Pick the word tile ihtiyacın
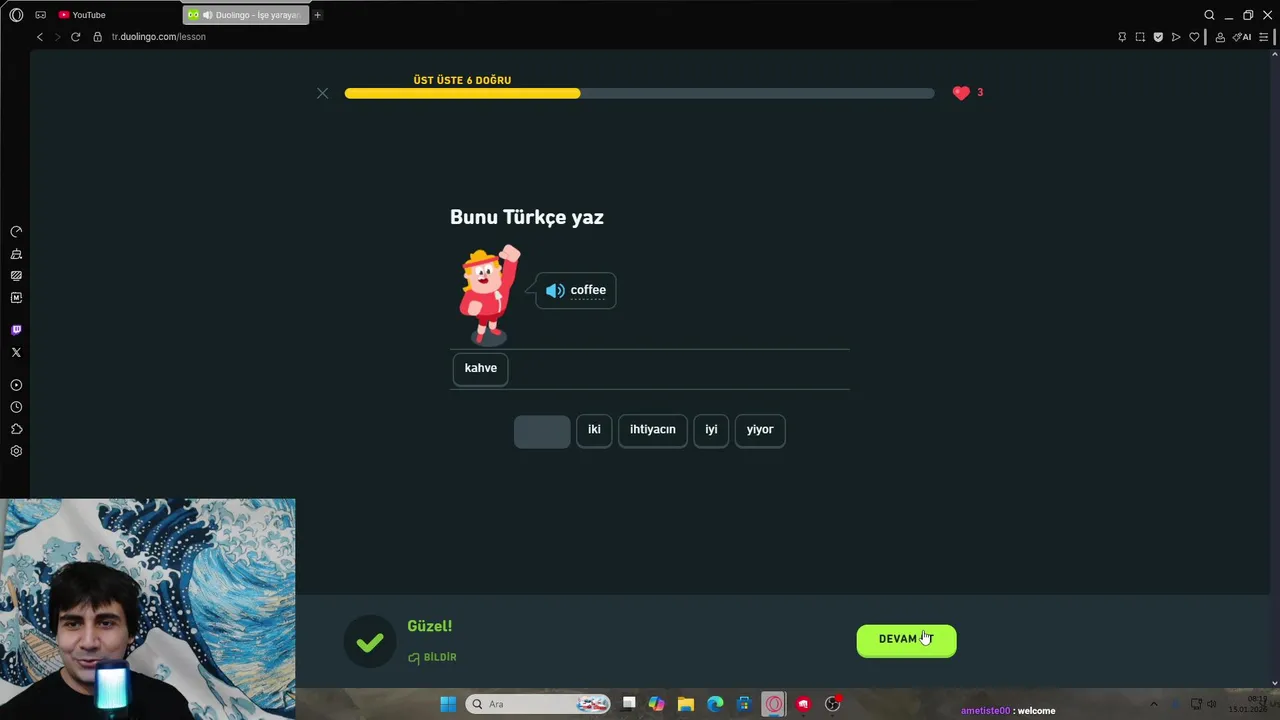 653,430
